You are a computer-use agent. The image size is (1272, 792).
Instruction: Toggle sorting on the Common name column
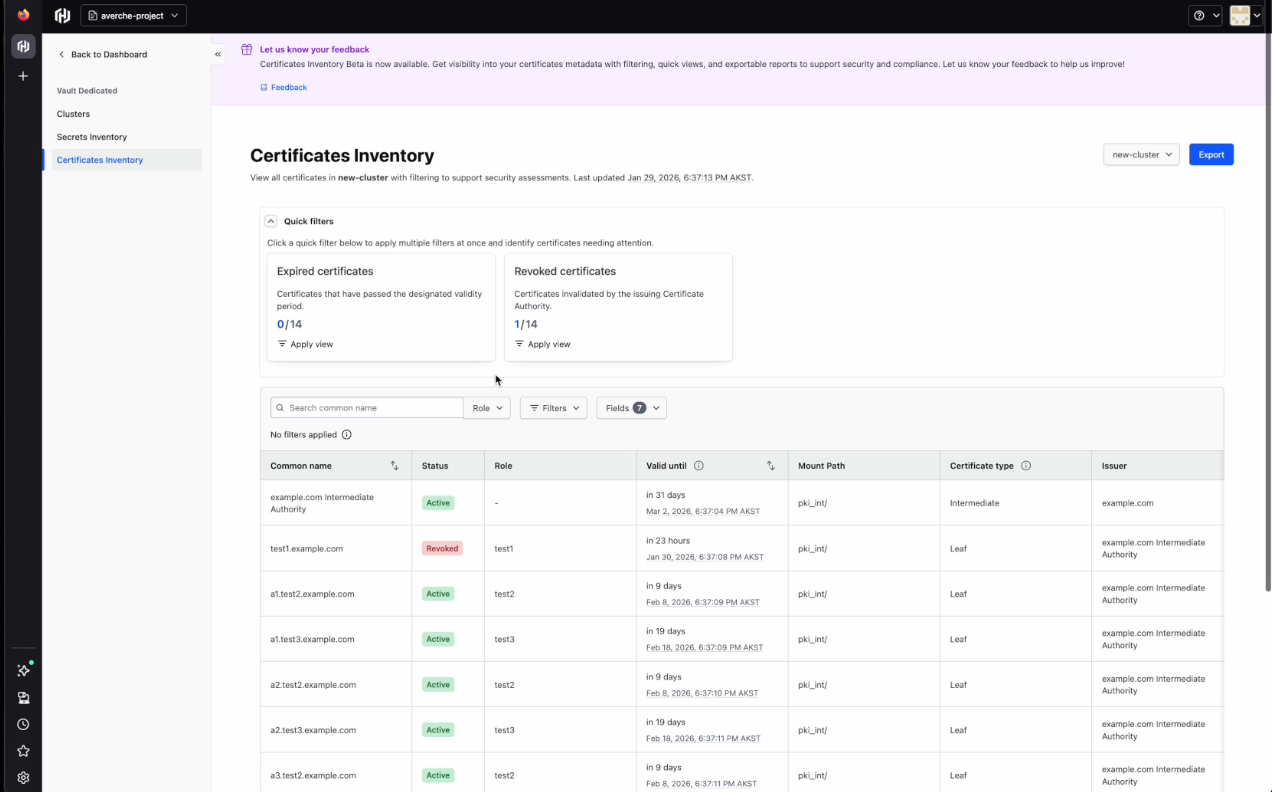394,465
